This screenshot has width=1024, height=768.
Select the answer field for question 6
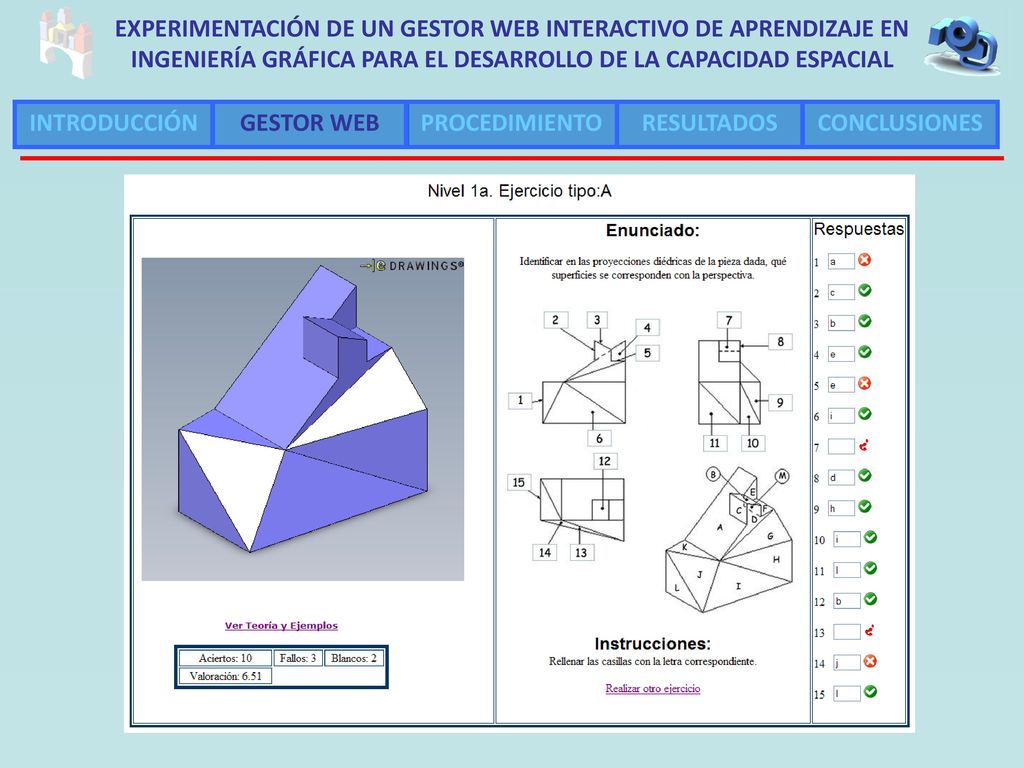[840, 416]
